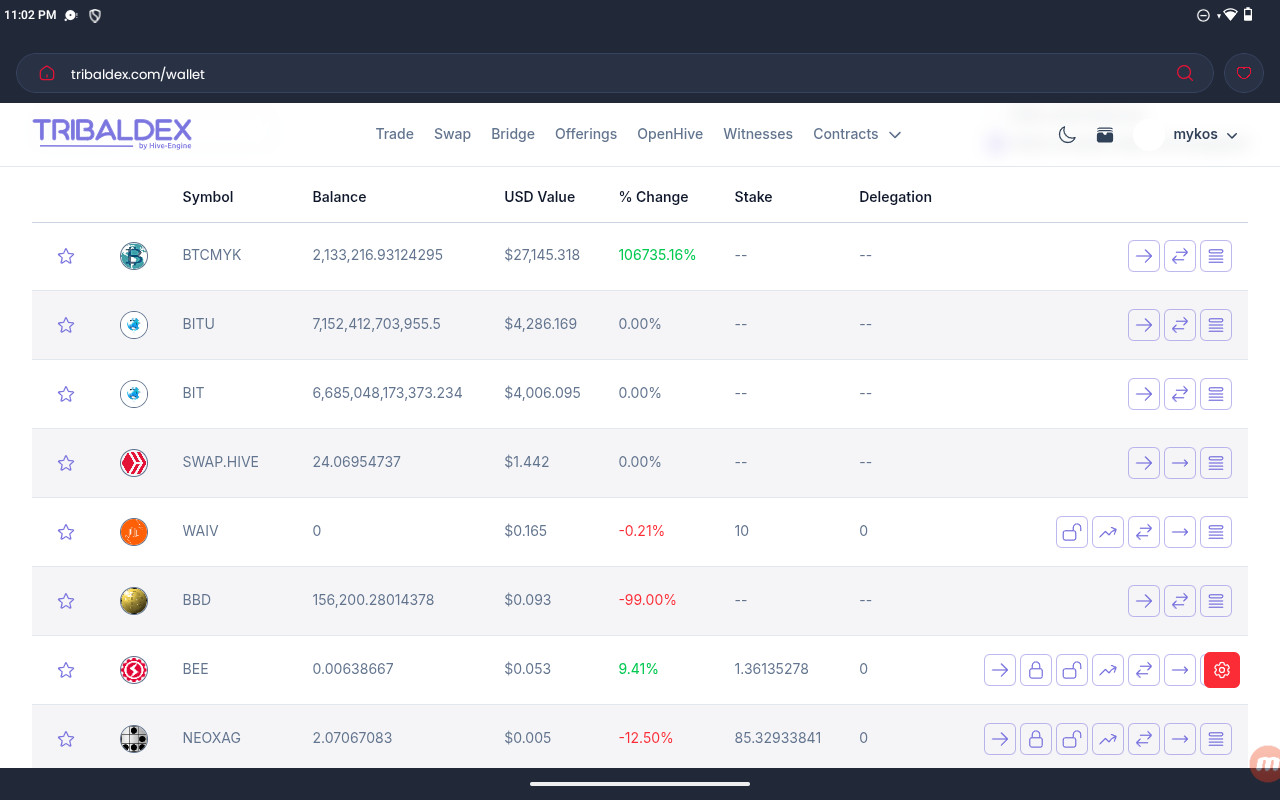Open the trade swap-arrows icon for BITU

tap(1180, 325)
